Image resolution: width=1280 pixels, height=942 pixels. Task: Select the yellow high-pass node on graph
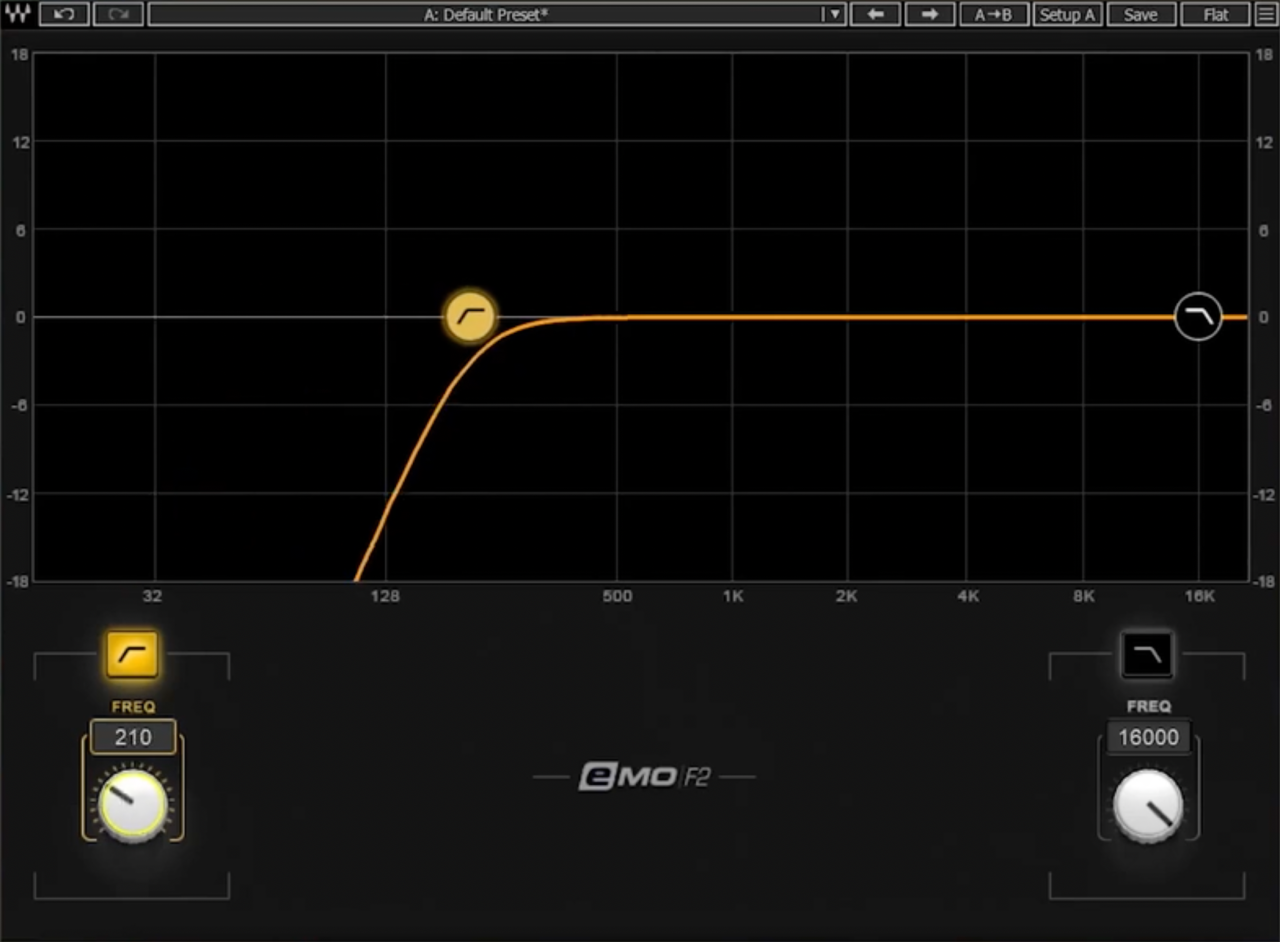[470, 317]
